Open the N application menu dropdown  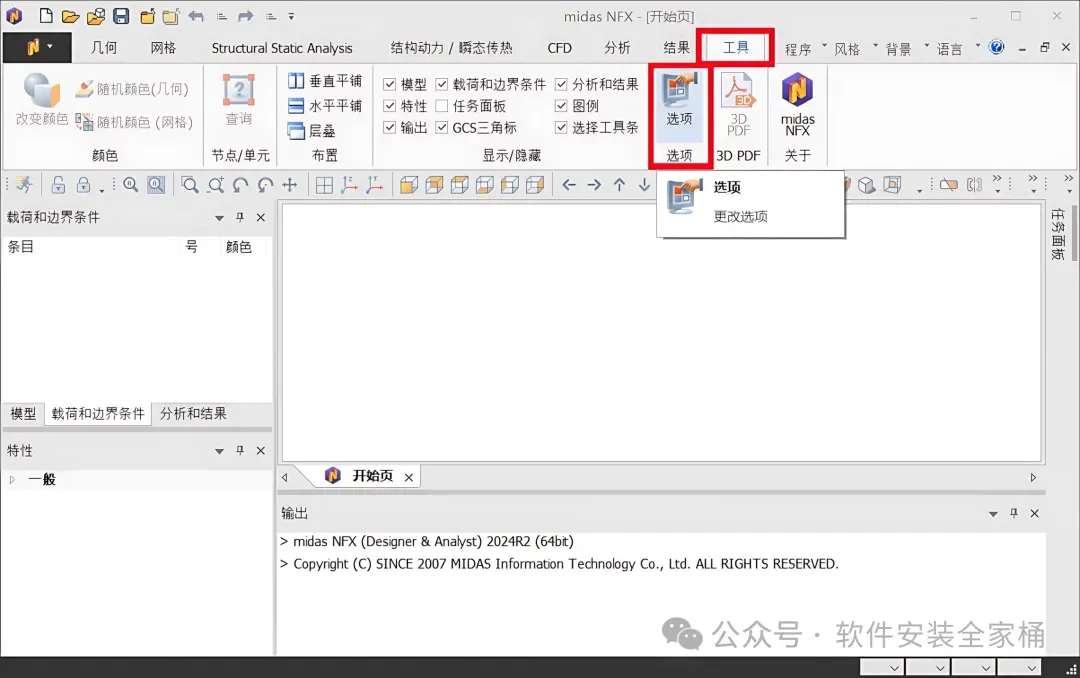[37, 47]
